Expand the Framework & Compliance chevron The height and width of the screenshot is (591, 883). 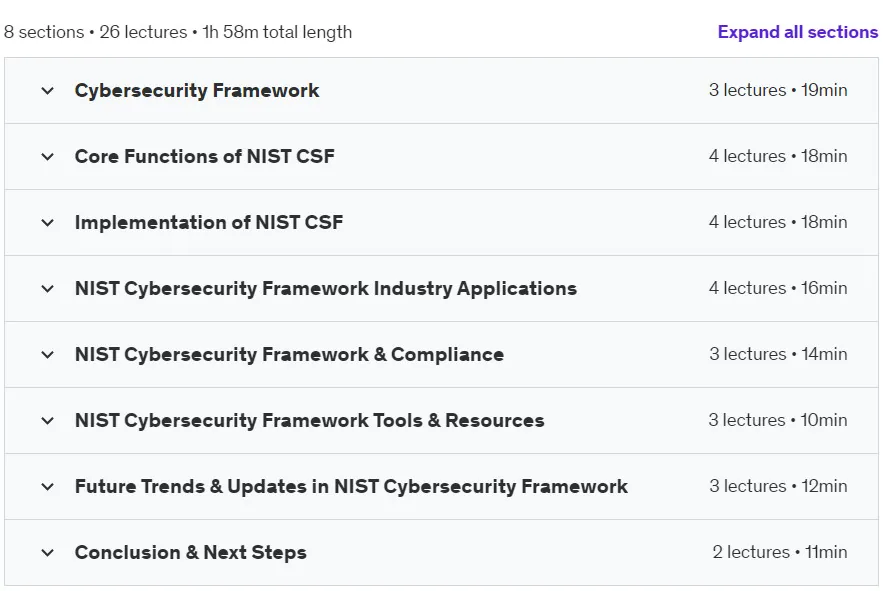(48, 354)
